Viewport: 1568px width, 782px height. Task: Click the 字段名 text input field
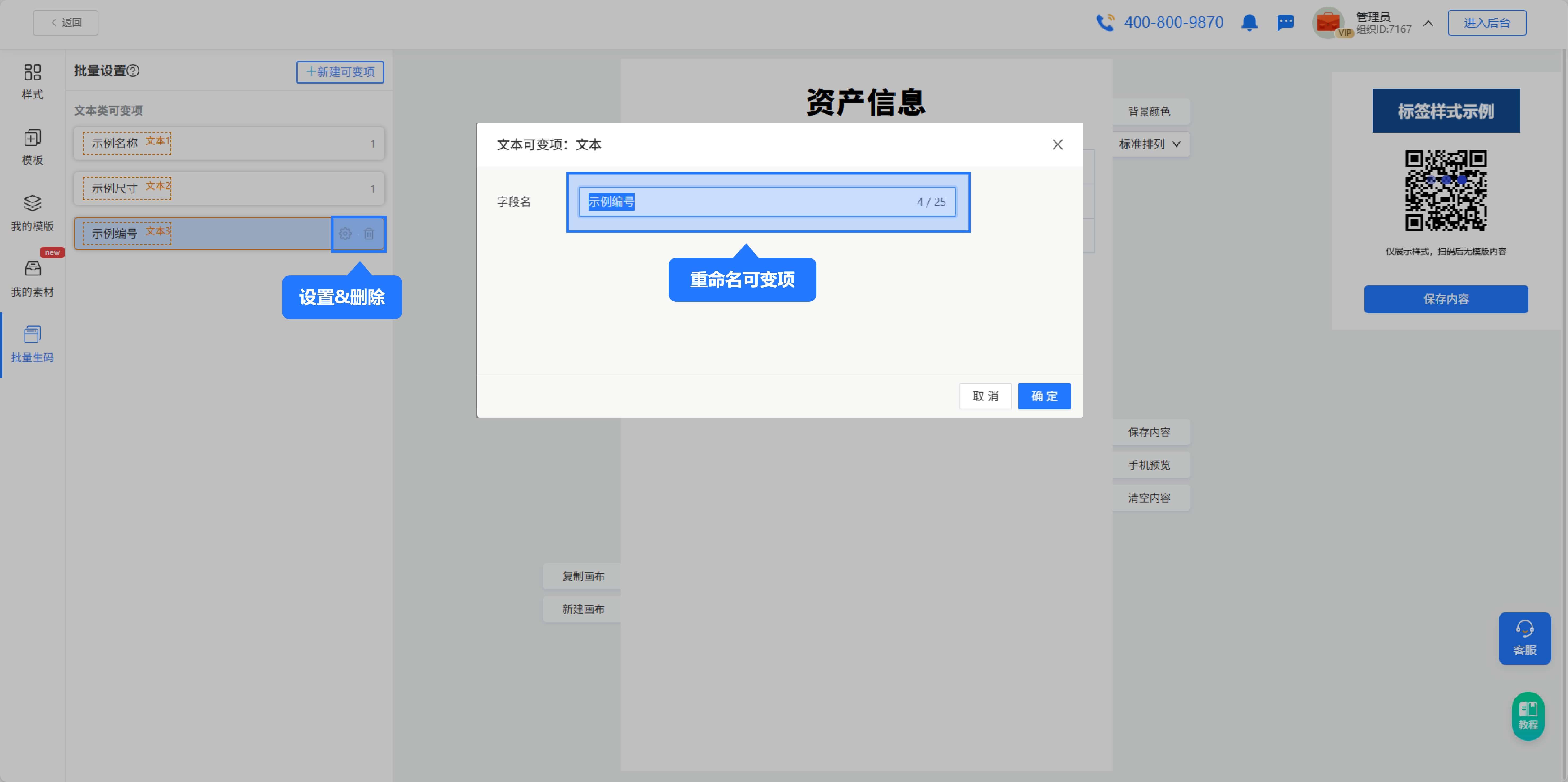[767, 202]
